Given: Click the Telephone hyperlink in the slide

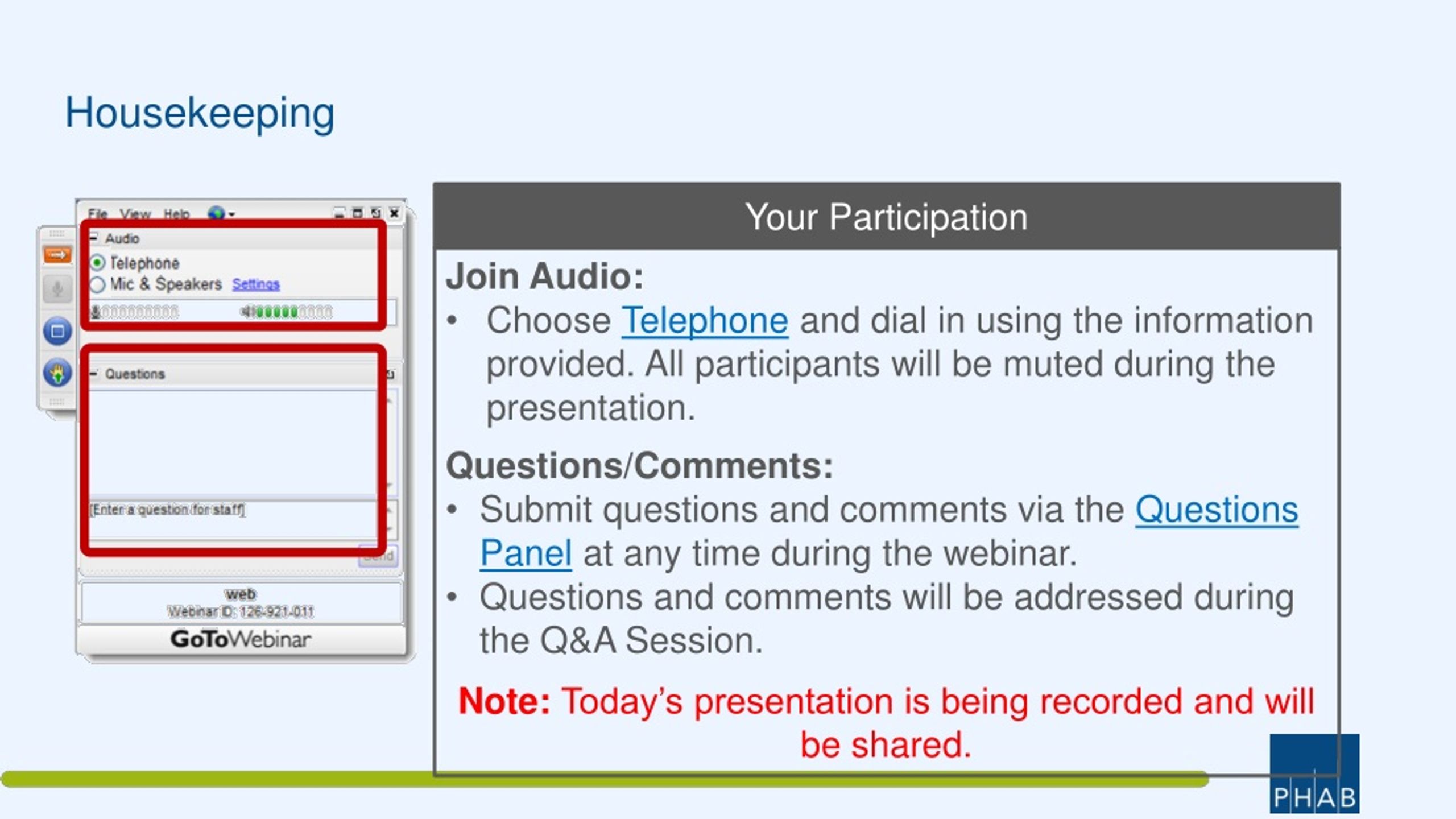Looking at the screenshot, I should [x=705, y=321].
